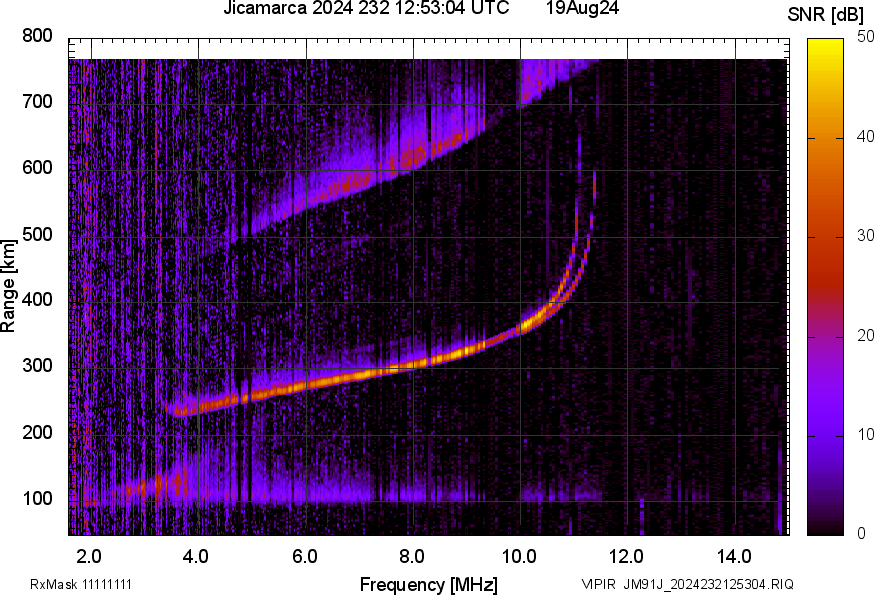874x595 pixels.
Task: Click frequency tick label 2.0
Action: [89, 557]
